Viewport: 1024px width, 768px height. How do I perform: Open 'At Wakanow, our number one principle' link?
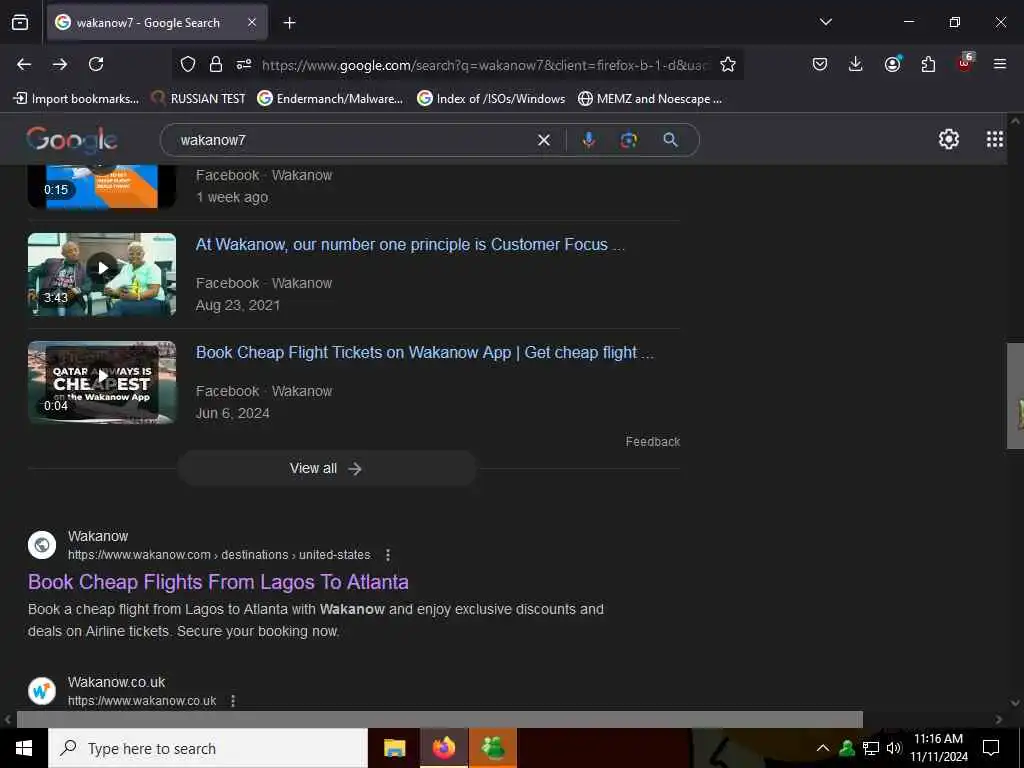[410, 244]
